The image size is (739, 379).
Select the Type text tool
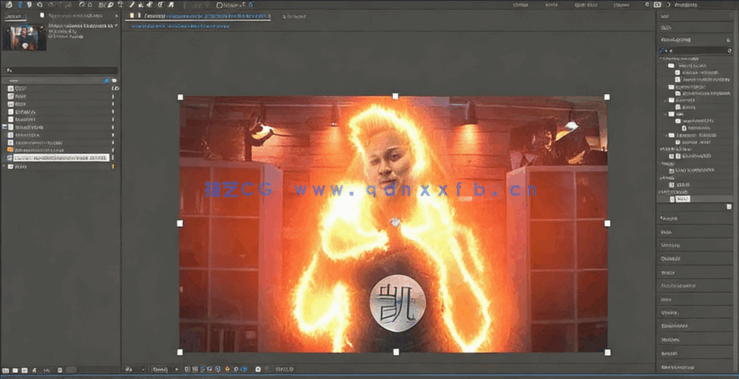click(121, 5)
